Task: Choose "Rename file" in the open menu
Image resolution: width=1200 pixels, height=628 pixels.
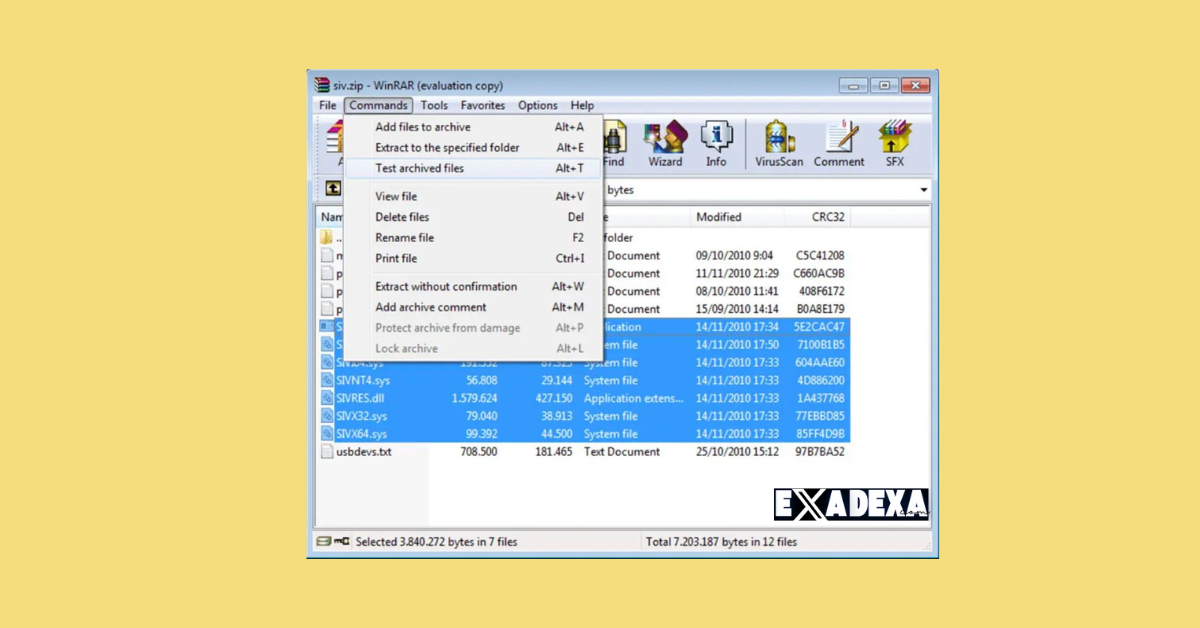Action: point(404,237)
